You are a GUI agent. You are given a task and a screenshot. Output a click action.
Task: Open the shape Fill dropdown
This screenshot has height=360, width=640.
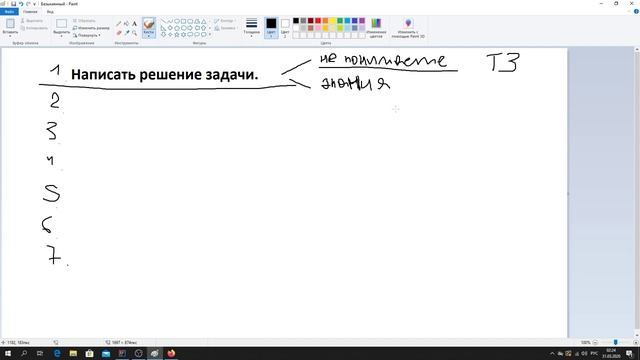225,28
